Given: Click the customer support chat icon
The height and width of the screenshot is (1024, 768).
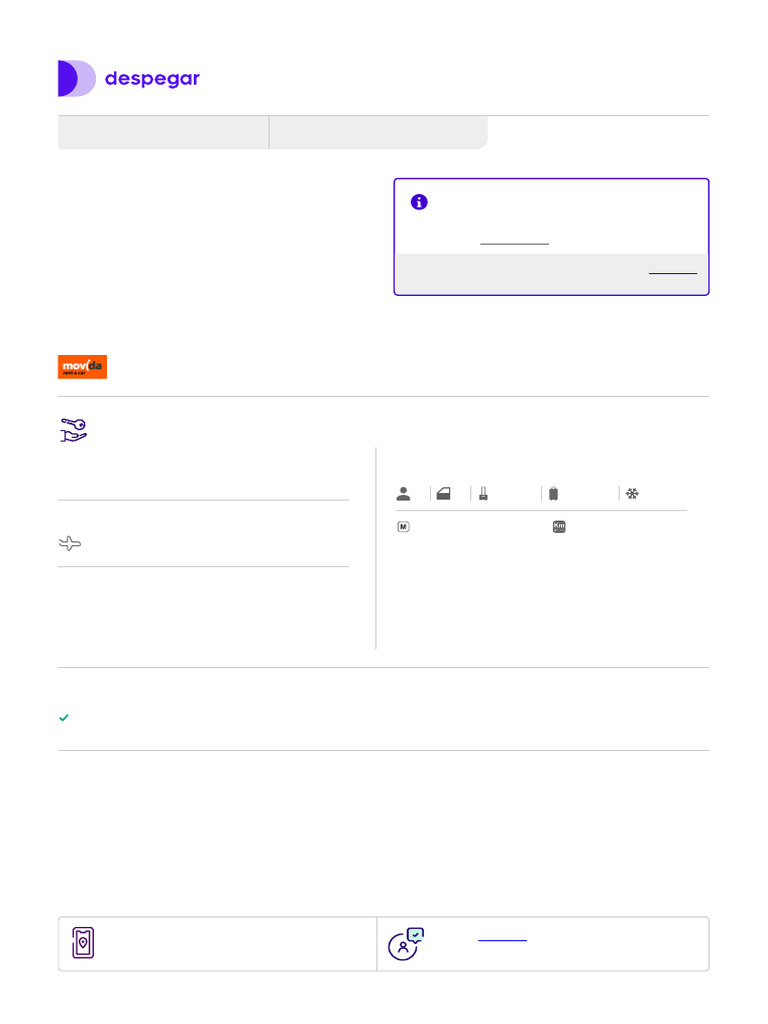Looking at the screenshot, I should tap(405, 943).
